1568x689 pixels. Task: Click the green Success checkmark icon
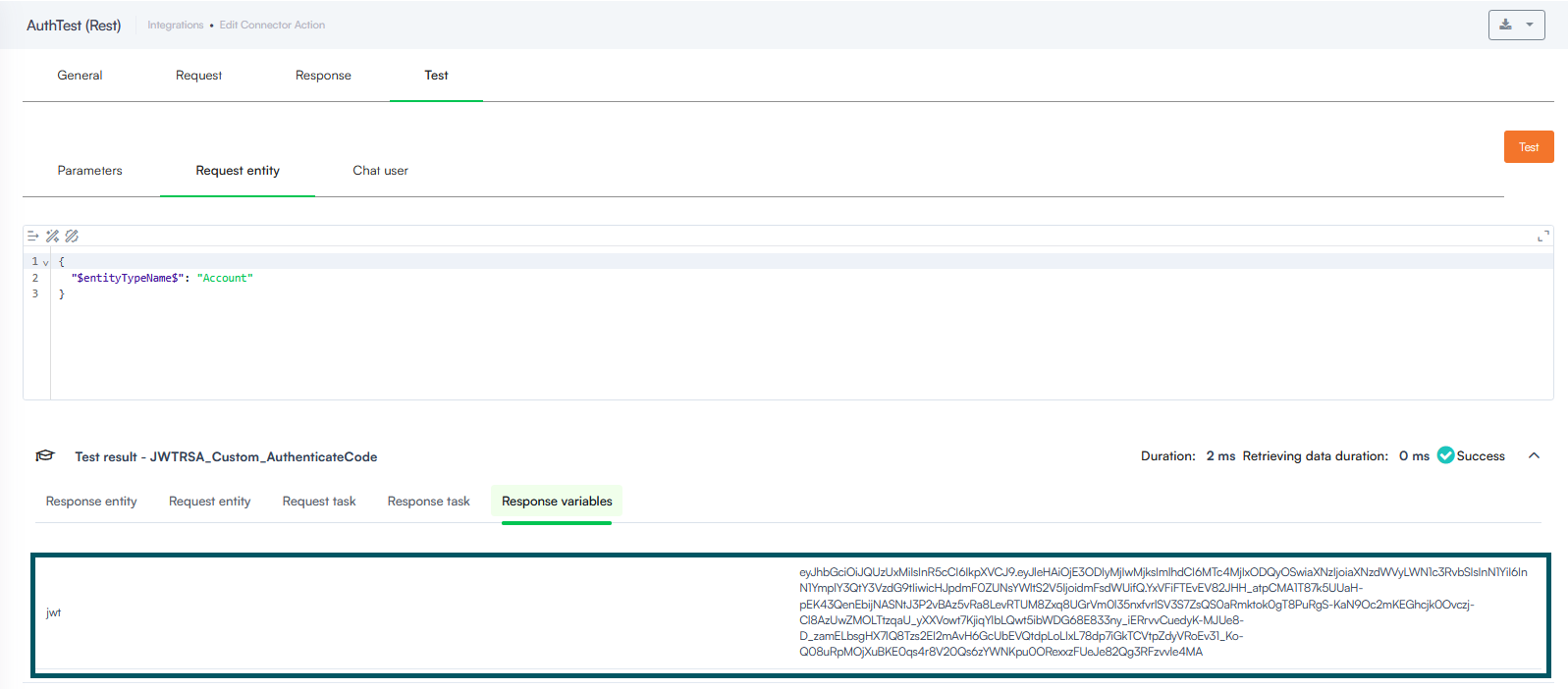(x=1445, y=455)
